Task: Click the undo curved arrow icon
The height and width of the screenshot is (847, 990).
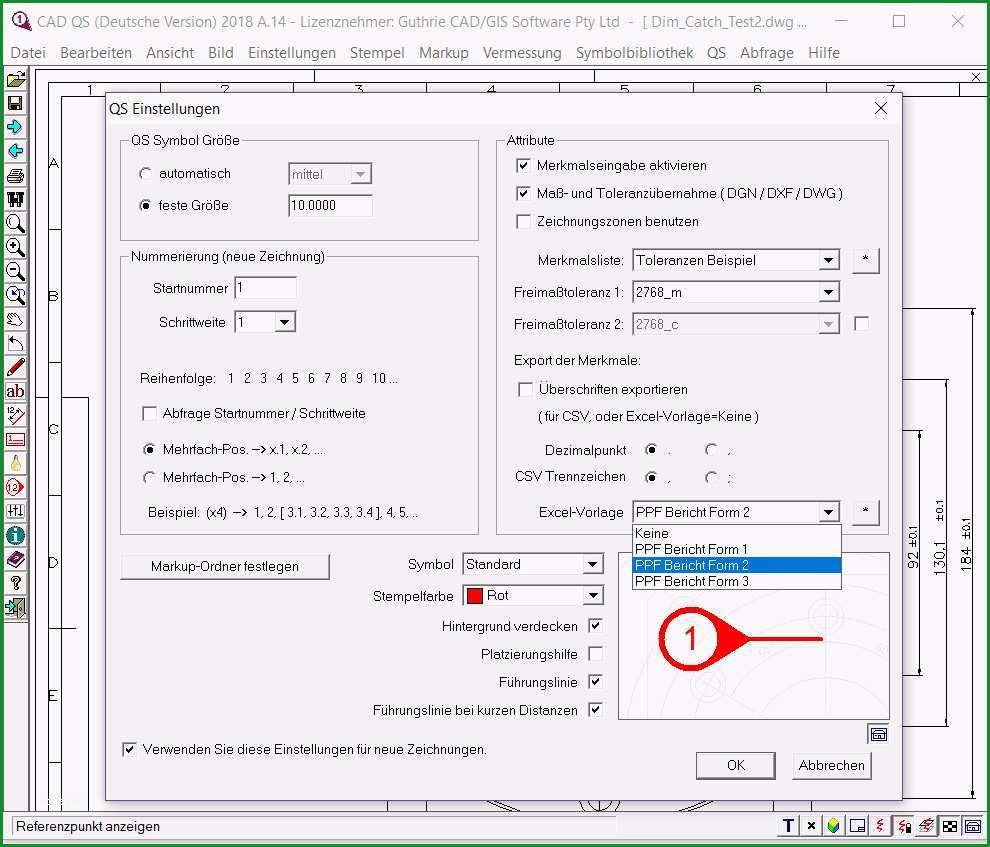Action: (15, 343)
